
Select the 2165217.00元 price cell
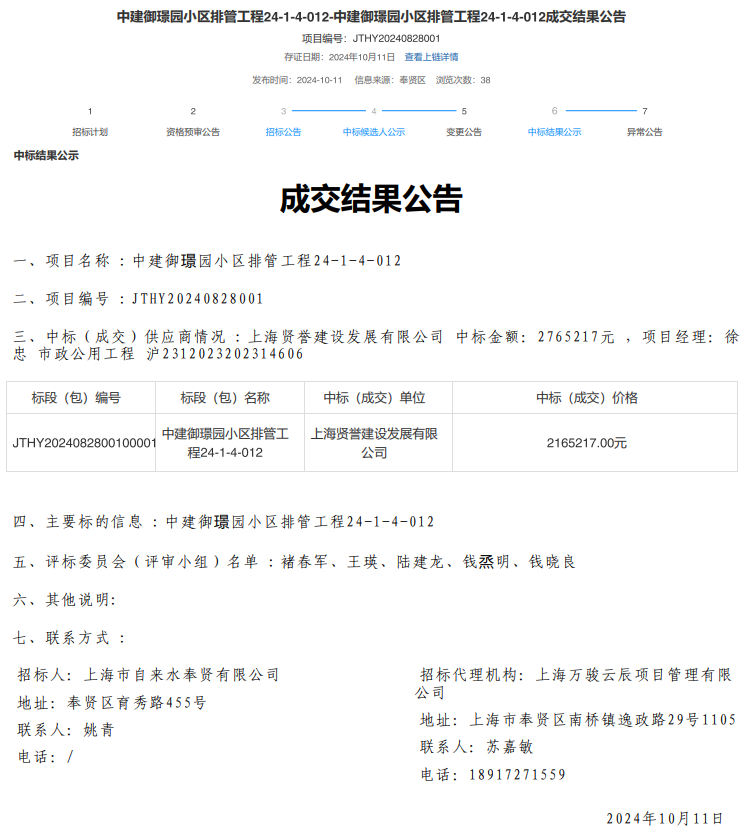coord(587,443)
